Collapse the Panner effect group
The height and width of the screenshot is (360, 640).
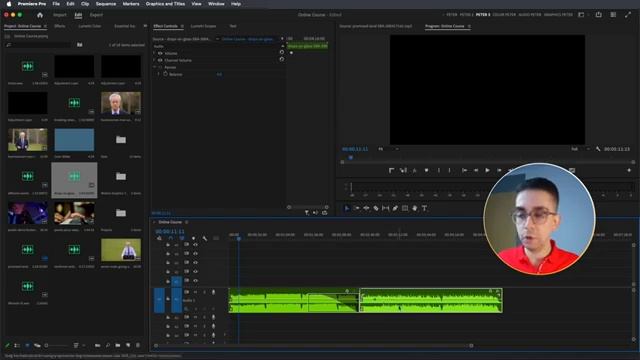pyautogui.click(x=154, y=67)
